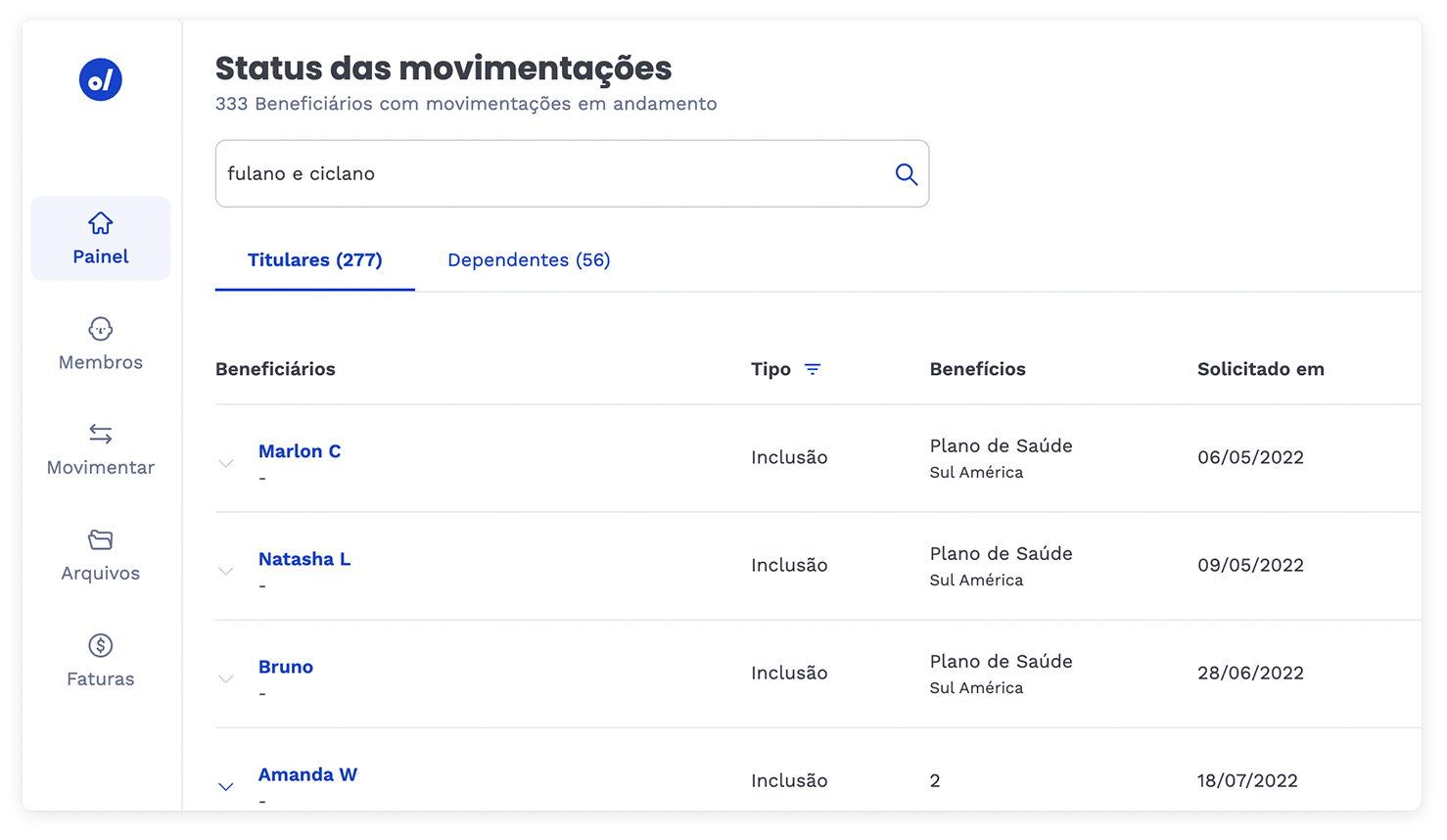
Task: Click benefits count 2 in Amanda W's row
Action: point(935,780)
